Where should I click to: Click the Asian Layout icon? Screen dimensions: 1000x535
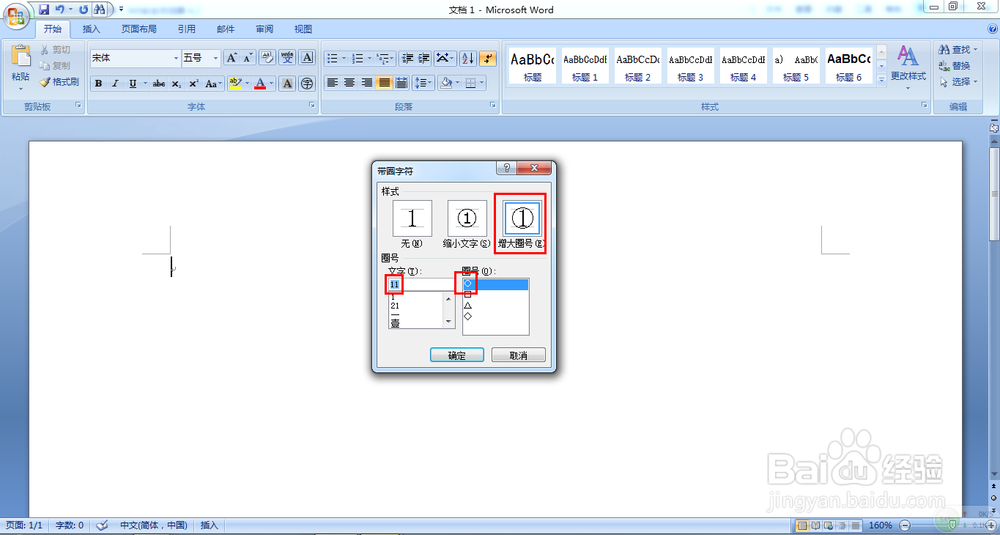[445, 58]
